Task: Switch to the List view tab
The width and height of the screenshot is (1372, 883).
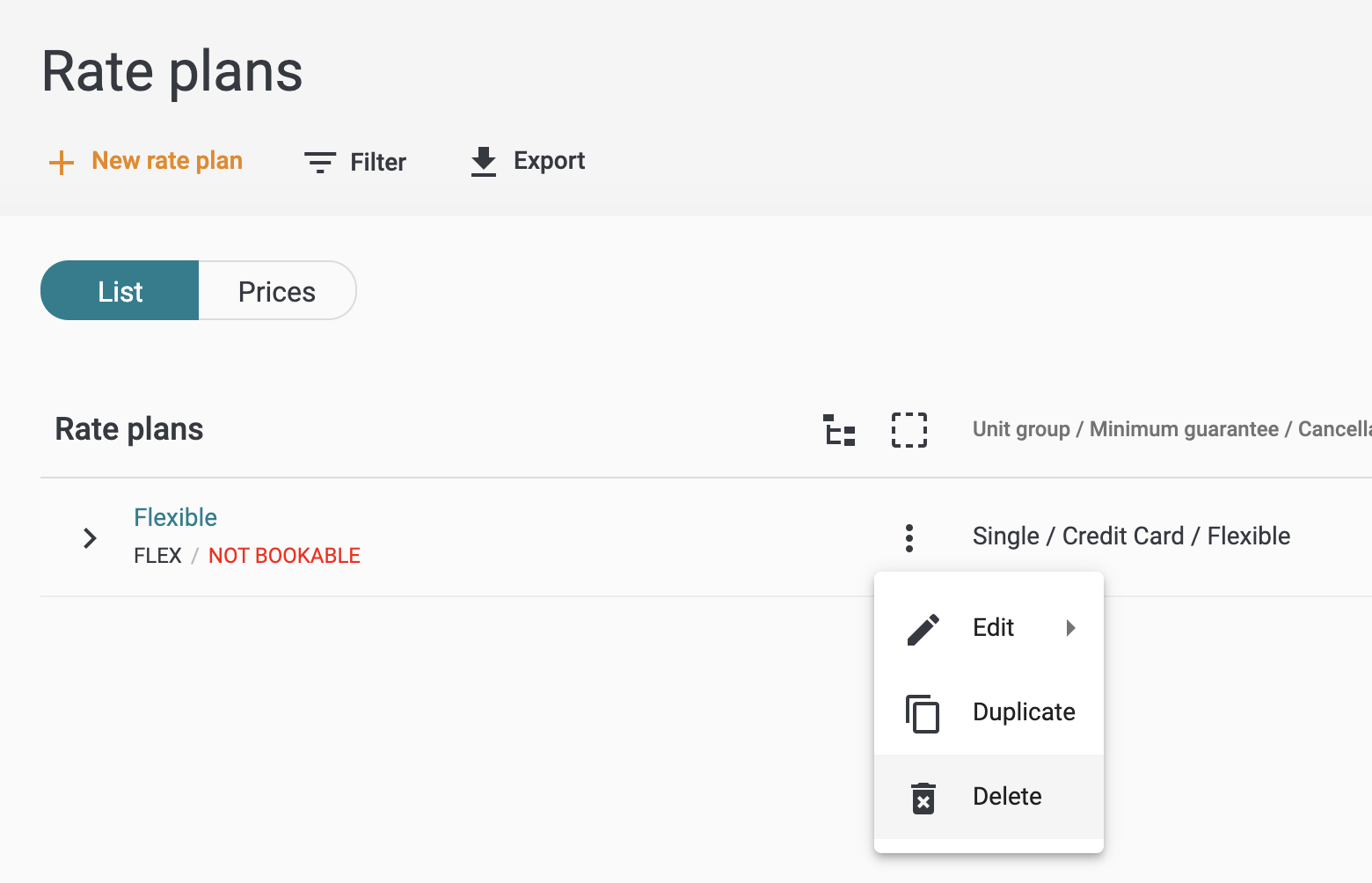Action: click(x=120, y=291)
